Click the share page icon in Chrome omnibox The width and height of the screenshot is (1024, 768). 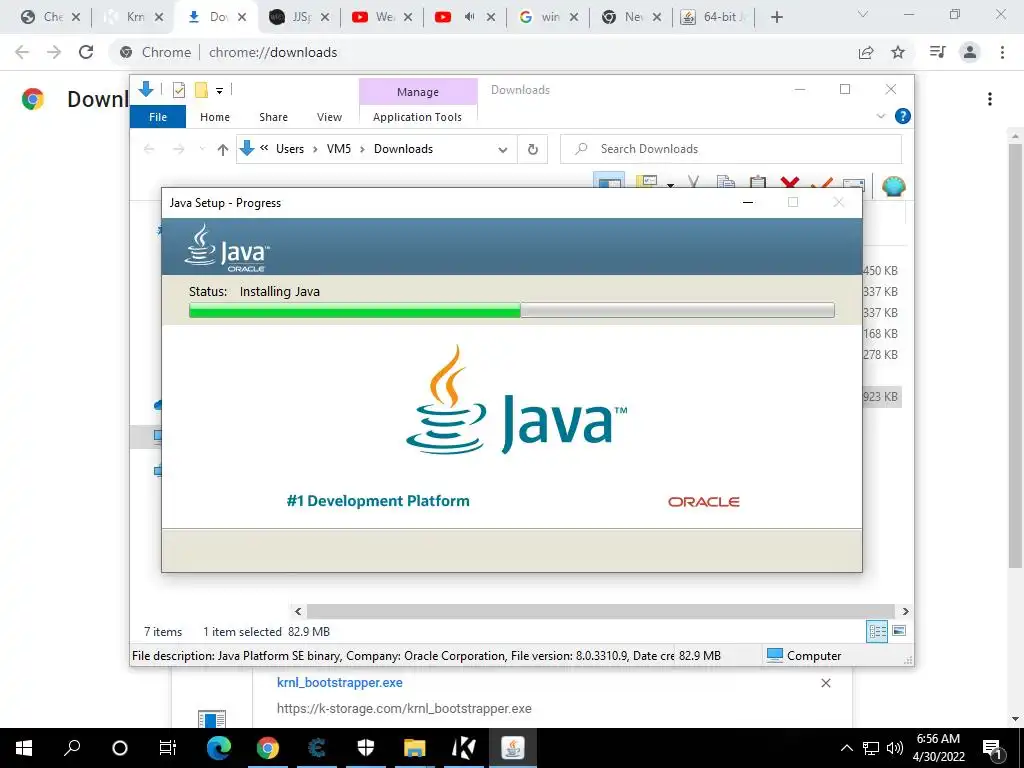pos(866,52)
